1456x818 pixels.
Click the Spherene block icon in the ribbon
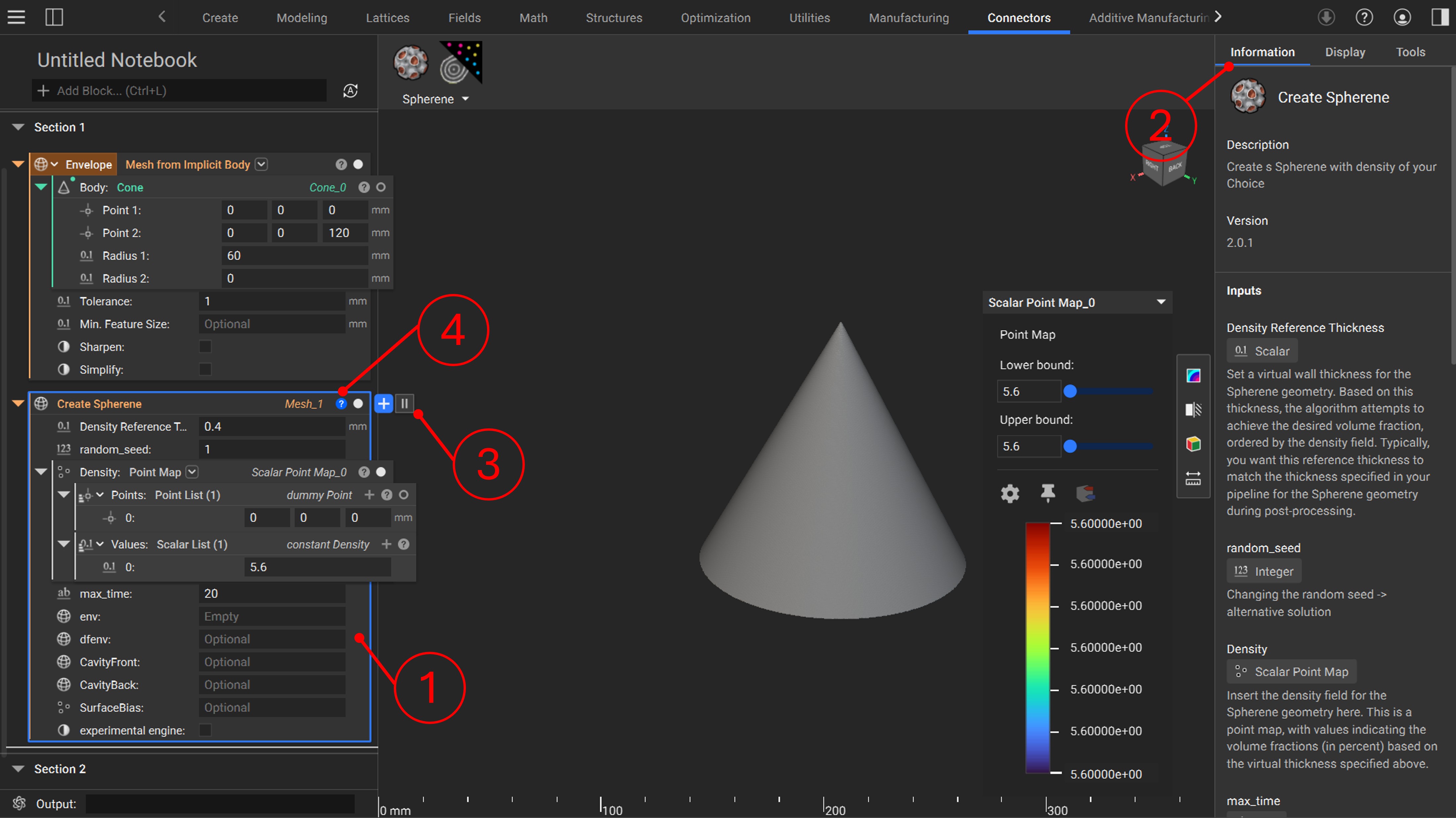click(x=410, y=62)
